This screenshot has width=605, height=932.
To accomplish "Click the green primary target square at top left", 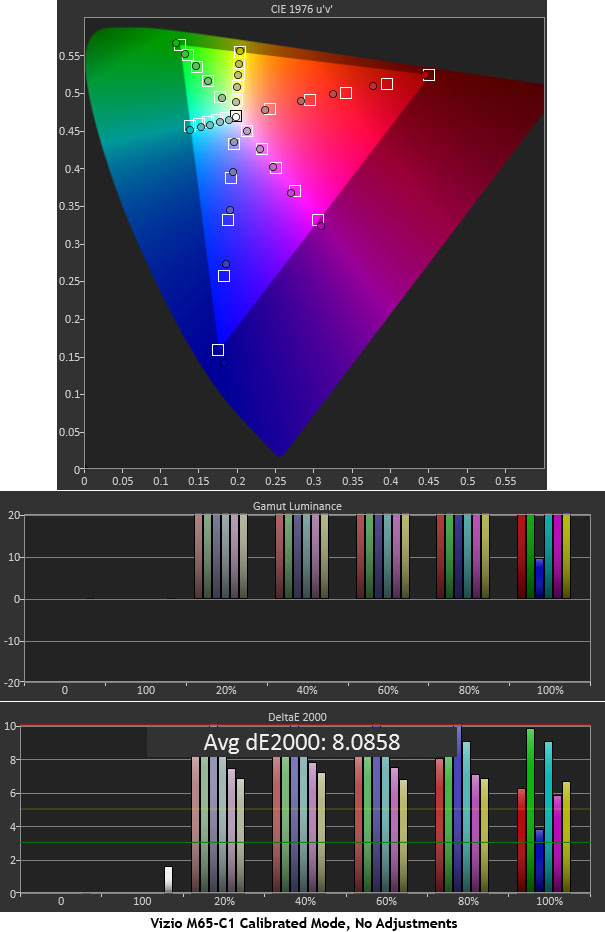I will (180, 45).
